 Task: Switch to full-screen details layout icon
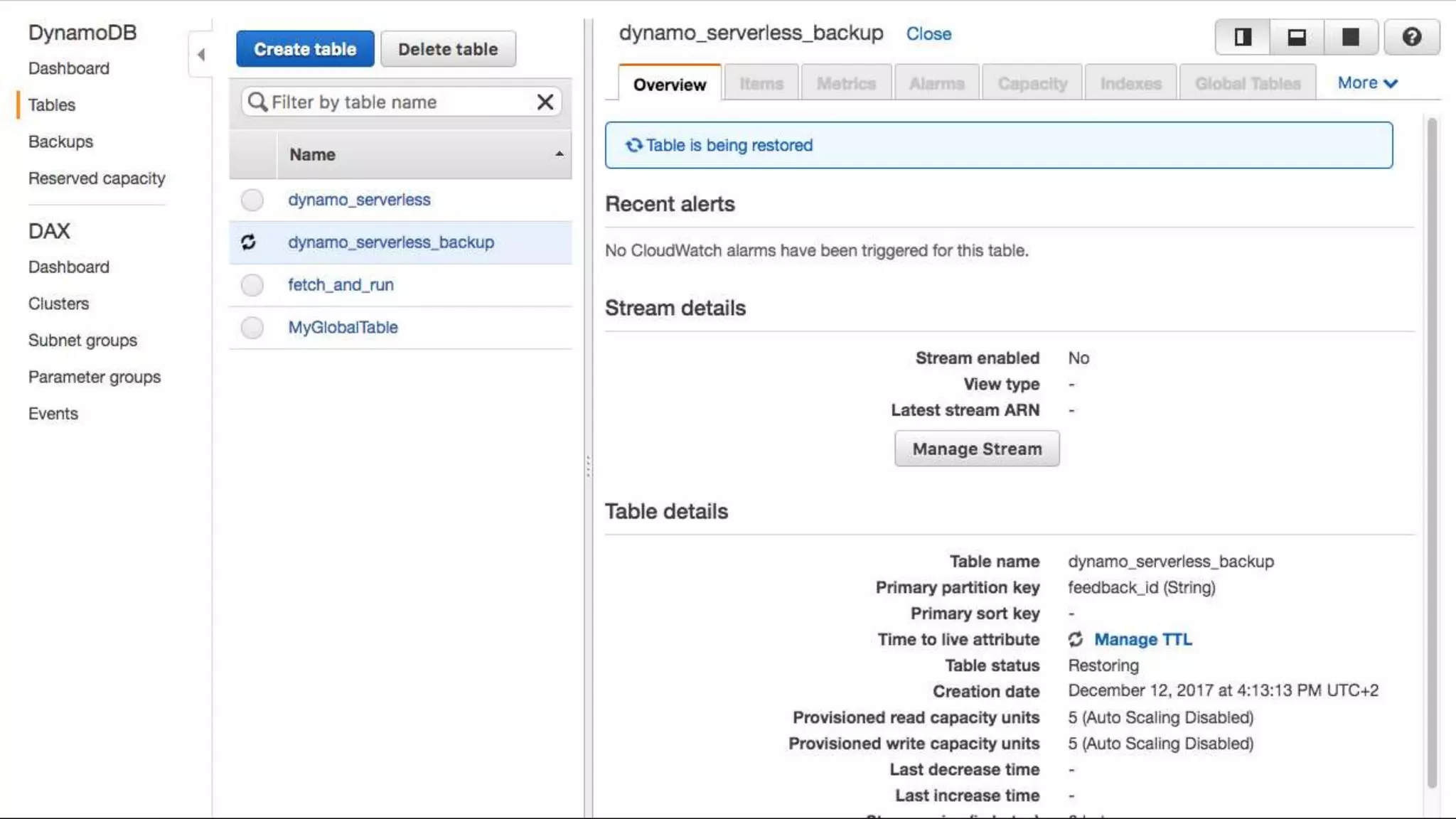point(1350,37)
